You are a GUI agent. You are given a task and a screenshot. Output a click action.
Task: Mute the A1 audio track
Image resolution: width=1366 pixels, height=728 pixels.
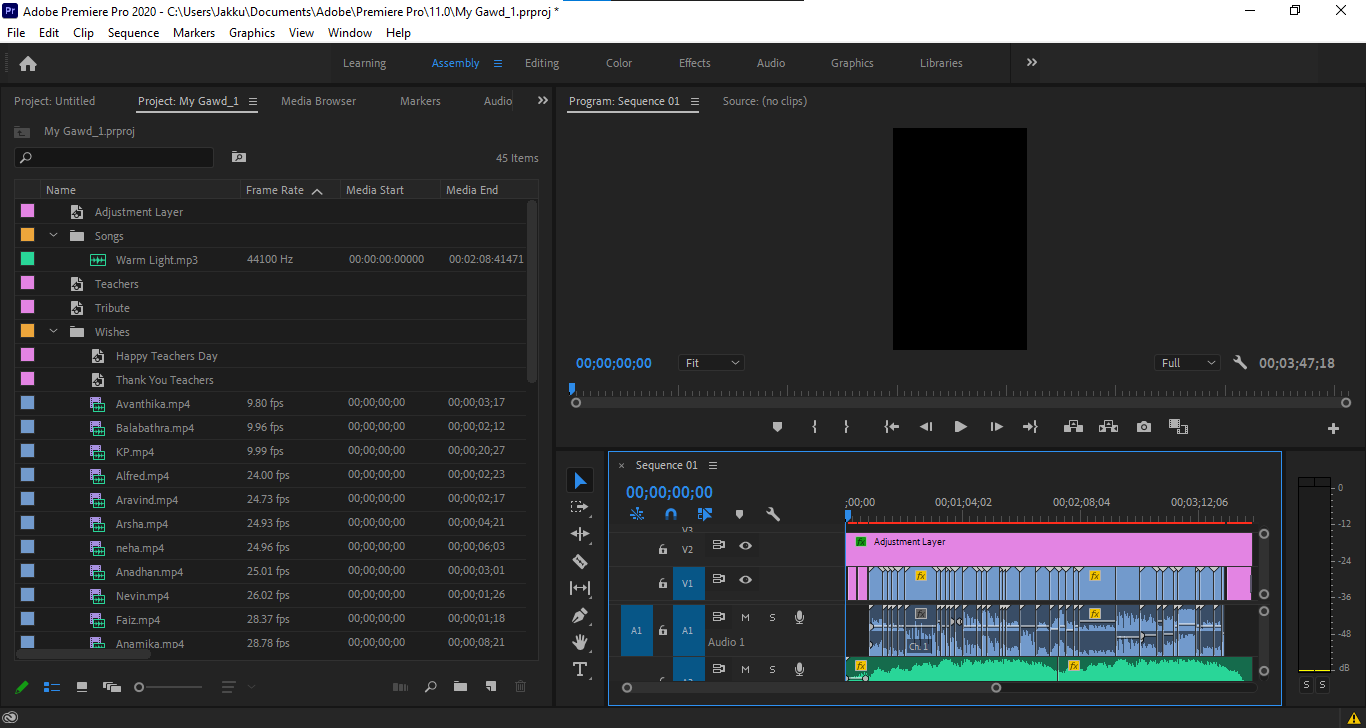[745, 617]
